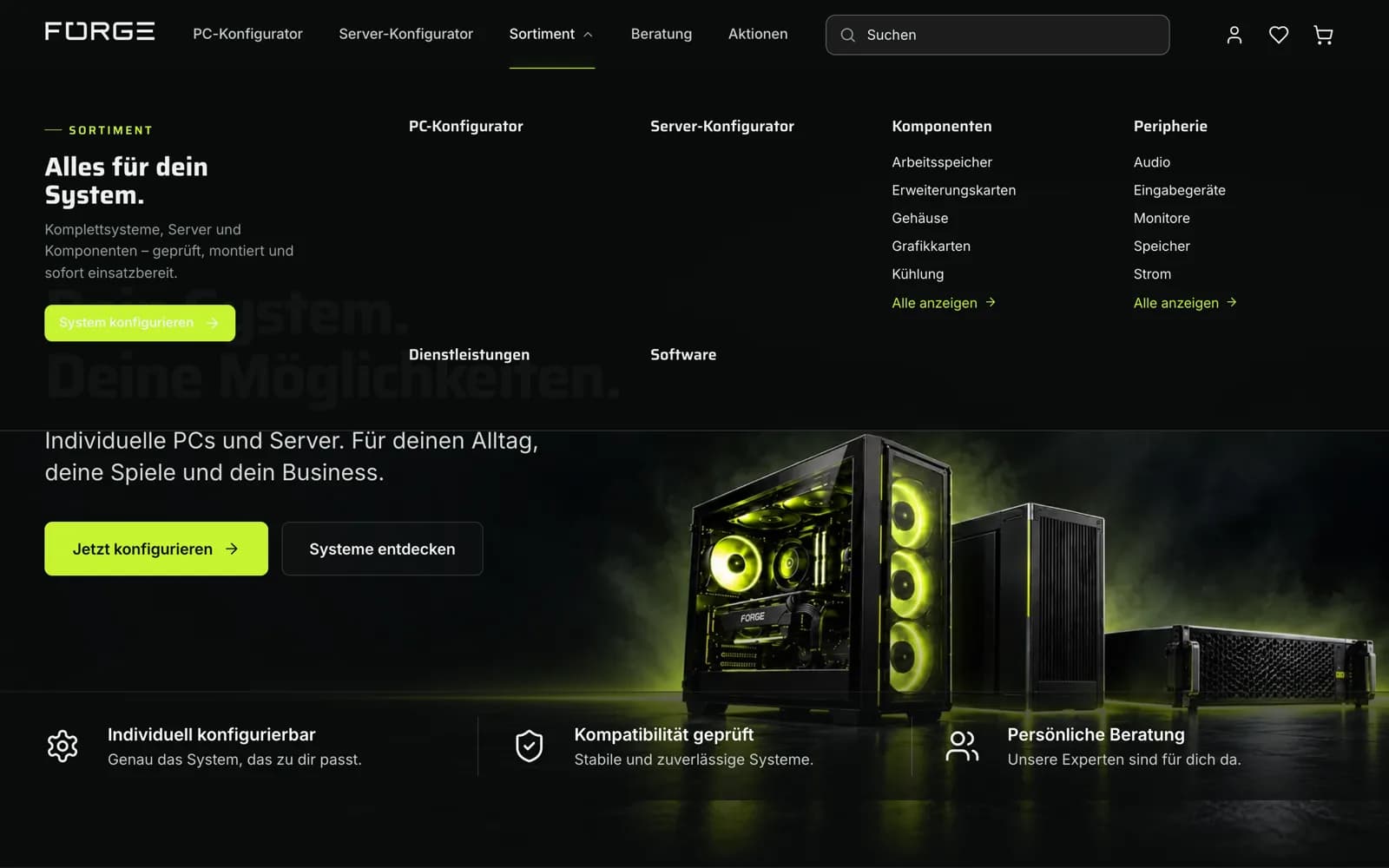
Task: Click the System konfigurieren button
Action: (x=140, y=323)
